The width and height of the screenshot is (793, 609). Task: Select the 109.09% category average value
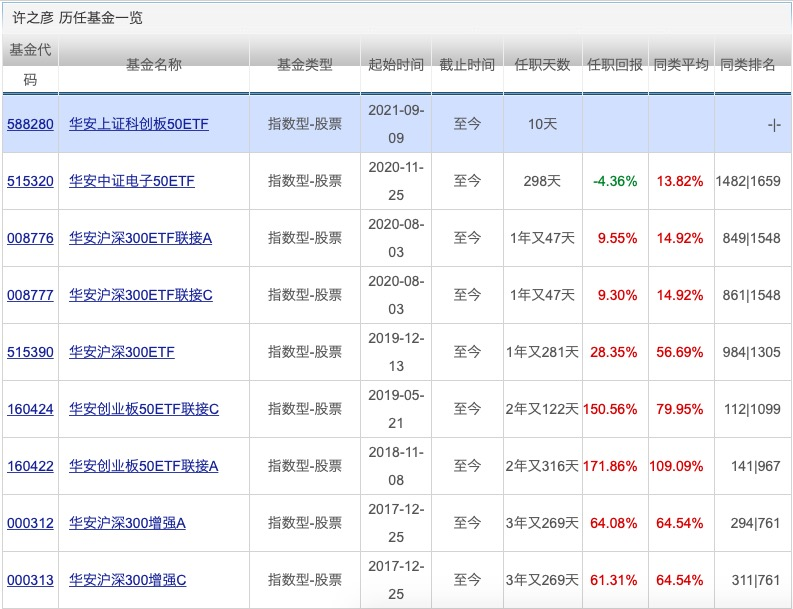[676, 467]
